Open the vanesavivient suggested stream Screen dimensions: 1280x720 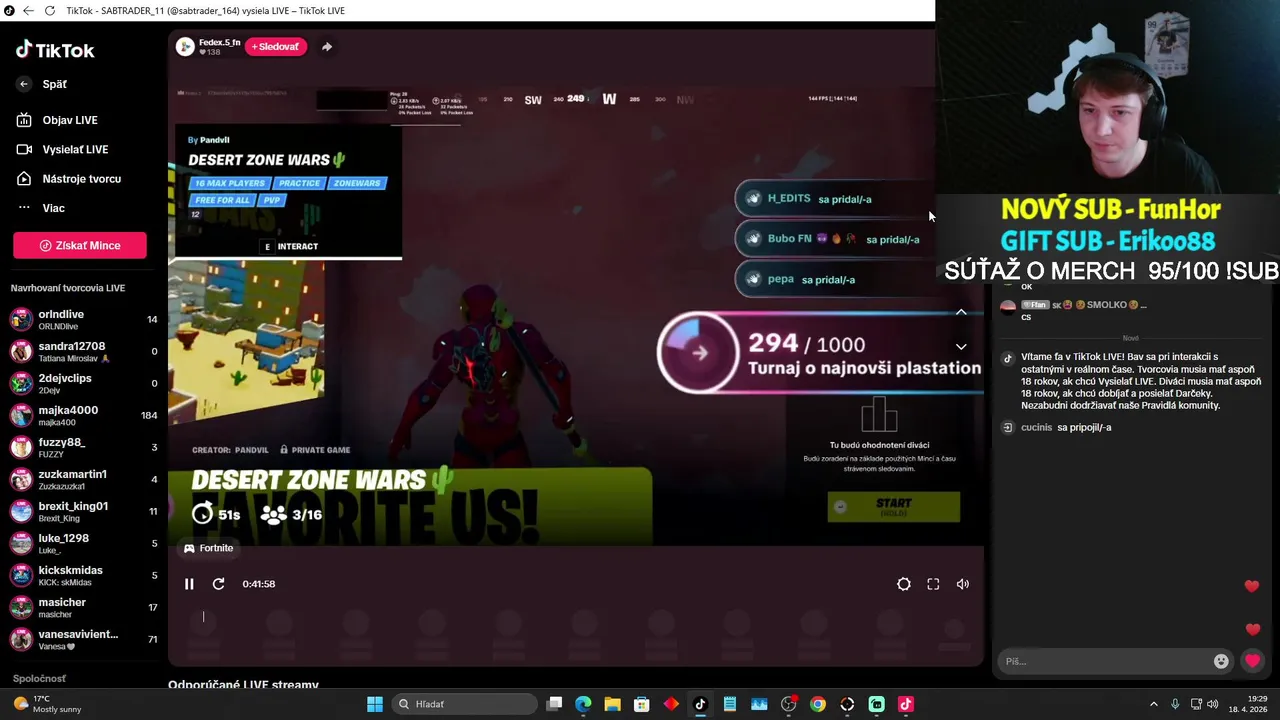tap(84, 640)
